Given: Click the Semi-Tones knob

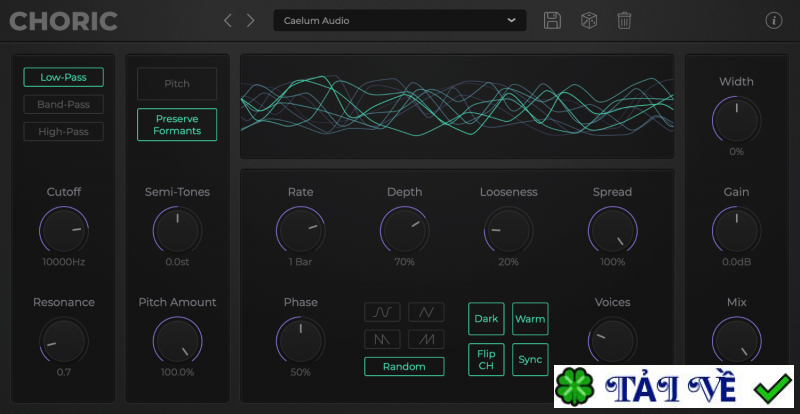Looking at the screenshot, I should 178,230.
